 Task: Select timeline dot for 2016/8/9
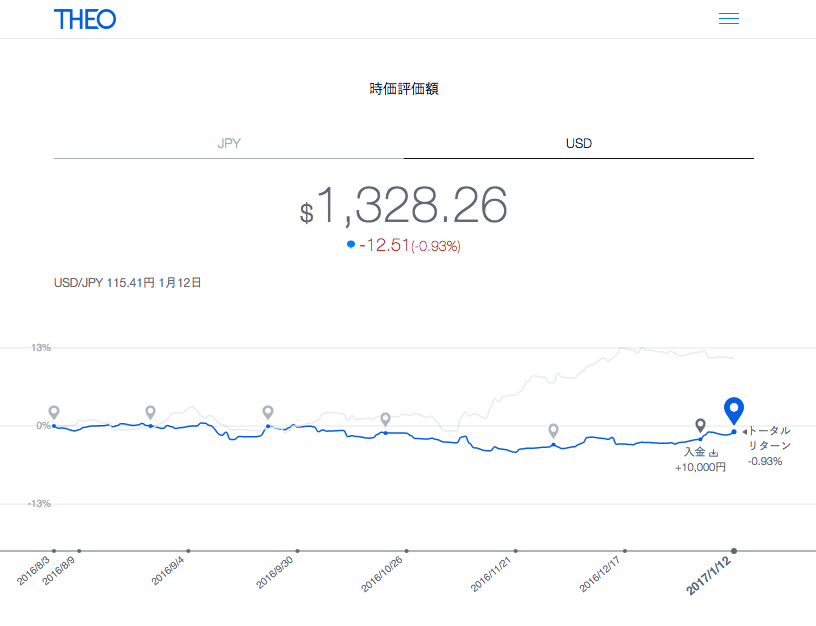[x=79, y=551]
